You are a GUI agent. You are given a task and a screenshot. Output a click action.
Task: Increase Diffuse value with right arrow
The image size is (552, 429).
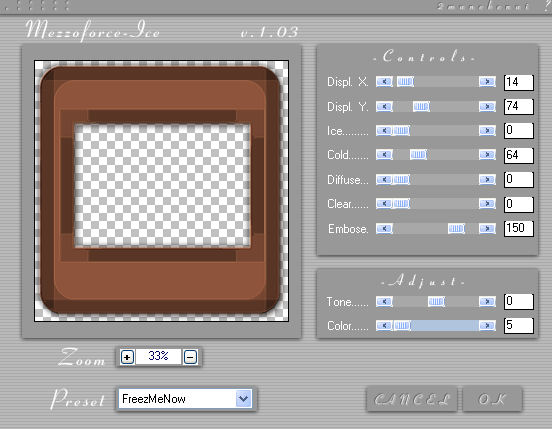(487, 179)
